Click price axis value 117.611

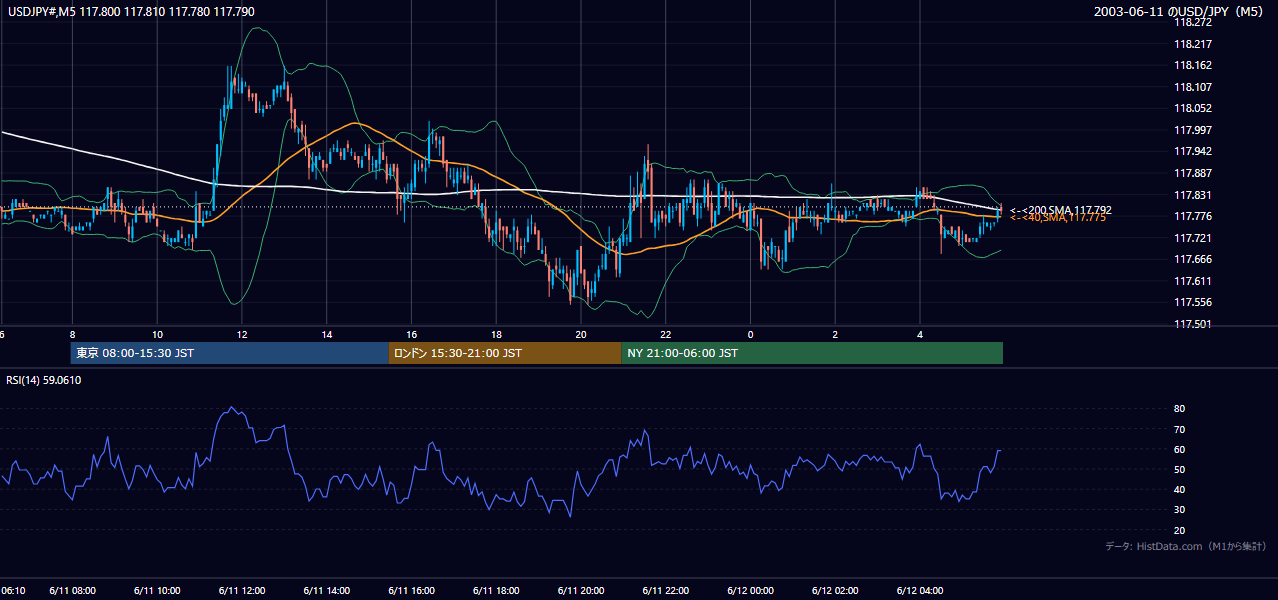1191,281
